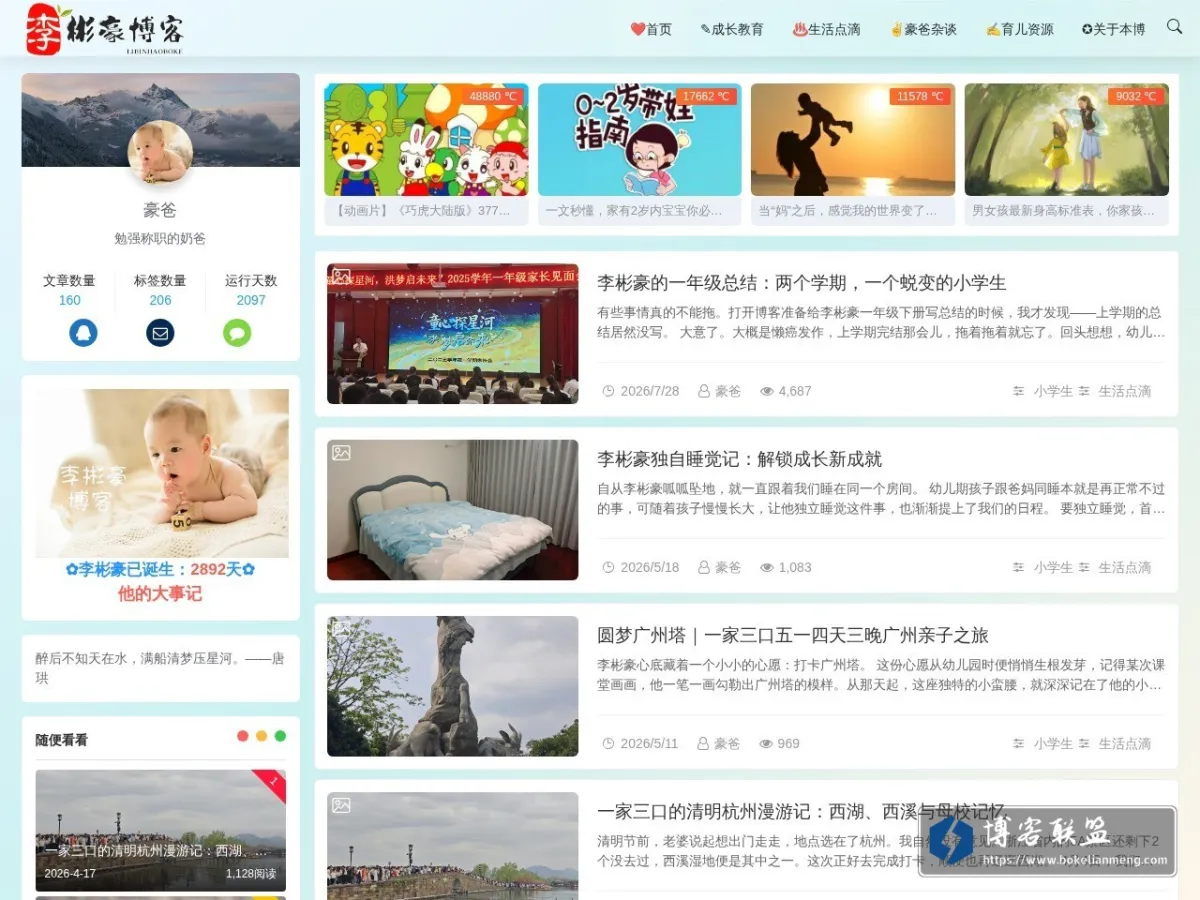Click the 李彬豪博客 site logo
Viewport: 1200px width, 900px height.
pos(105,29)
